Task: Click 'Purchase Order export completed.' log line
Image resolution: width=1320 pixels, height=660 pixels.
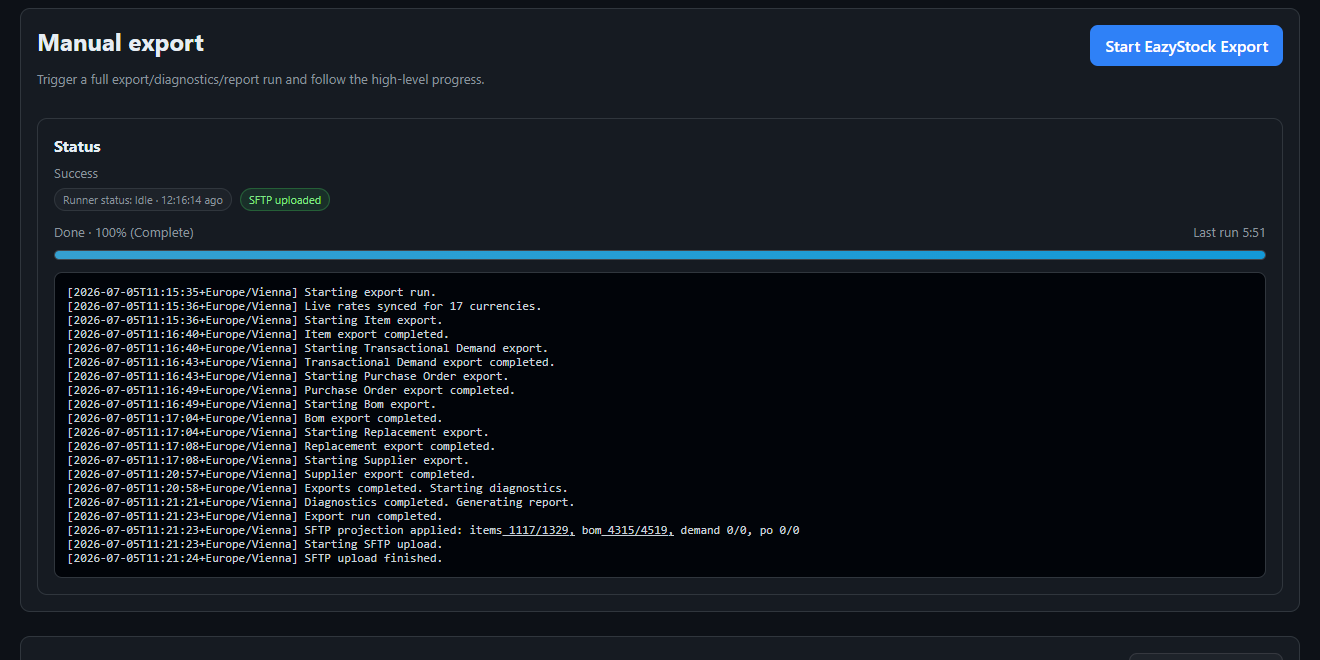Action: tap(291, 390)
